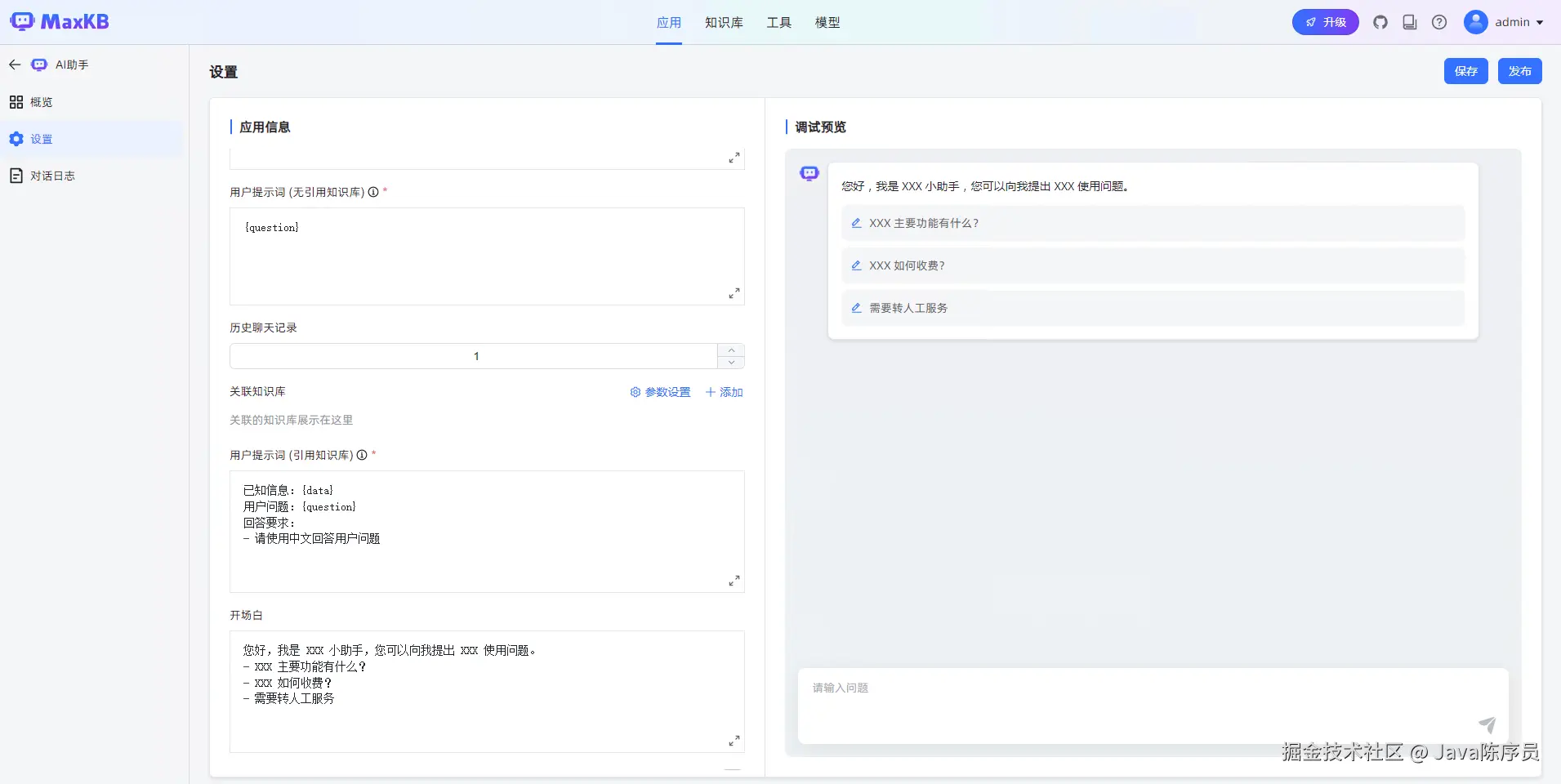This screenshot has width=1561, height=784.
Task: Click the 升级 upgrade button
Action: (x=1325, y=22)
